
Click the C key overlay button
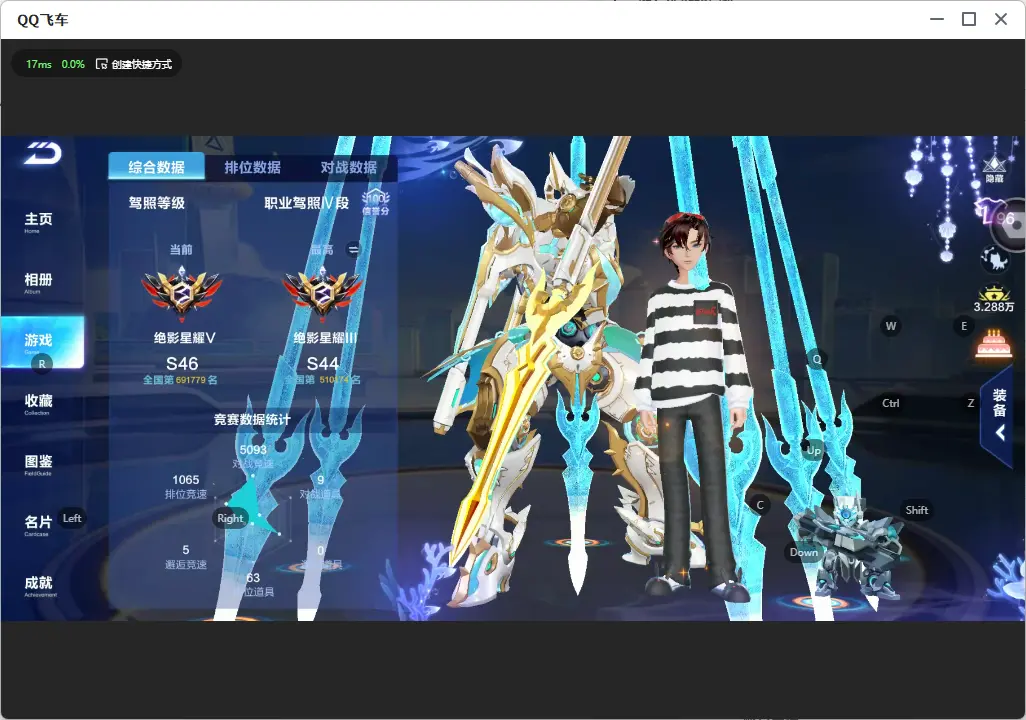click(x=760, y=505)
